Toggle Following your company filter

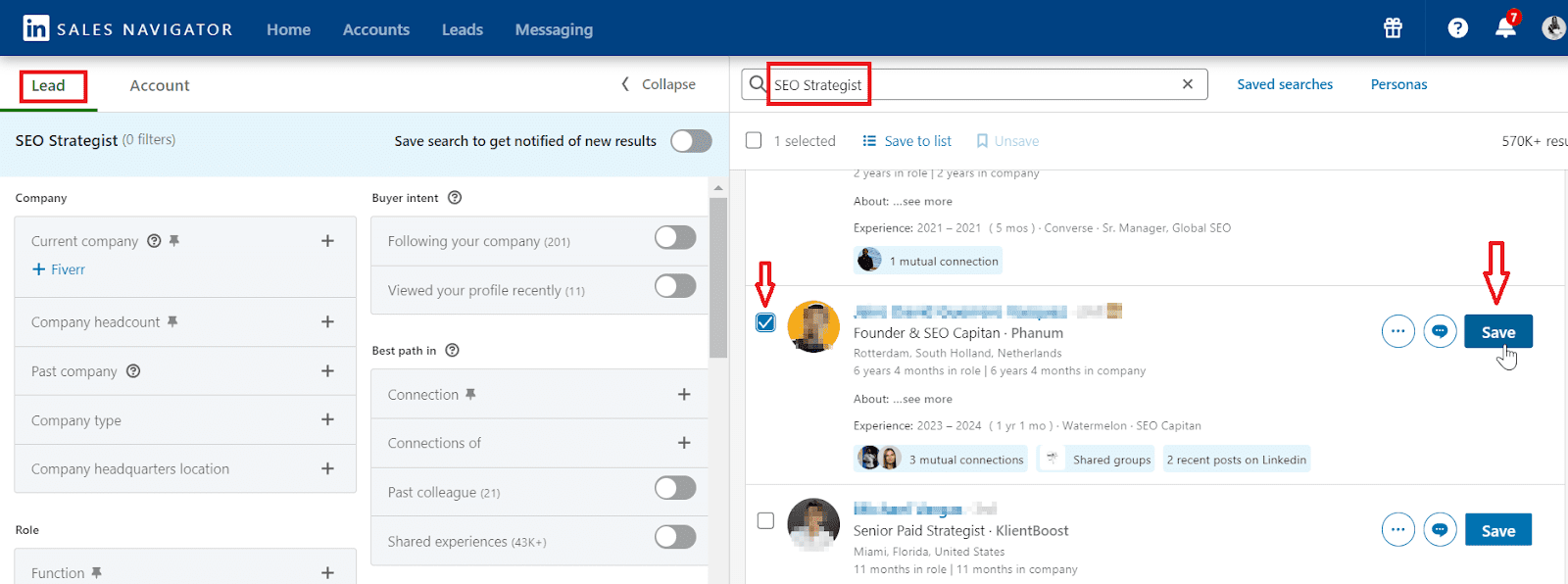(675, 238)
